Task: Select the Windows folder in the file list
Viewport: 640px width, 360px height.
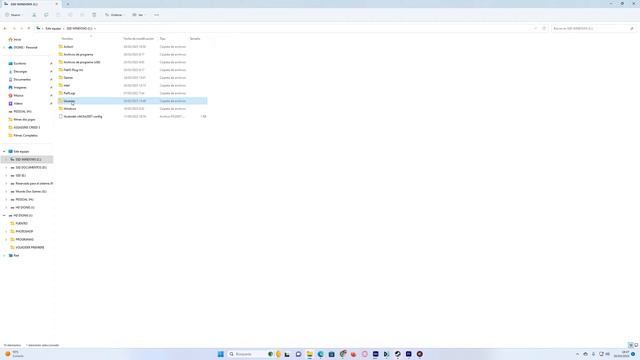Action: click(x=70, y=109)
